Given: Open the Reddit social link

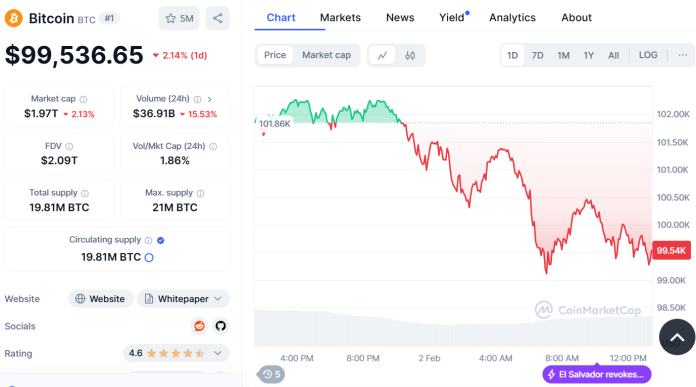Looking at the screenshot, I should tap(199, 326).
